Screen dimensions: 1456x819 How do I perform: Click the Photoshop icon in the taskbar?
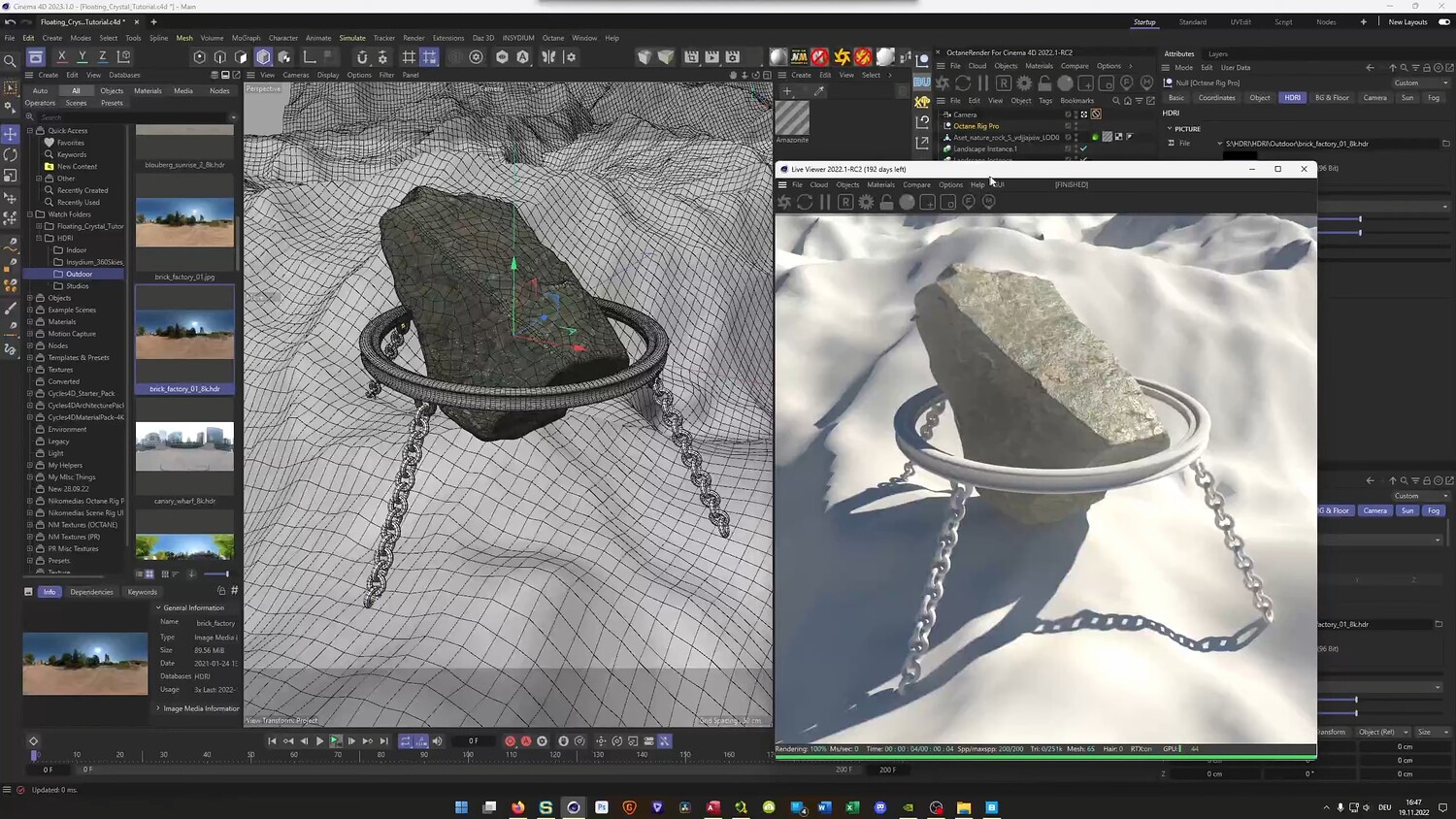(x=602, y=807)
